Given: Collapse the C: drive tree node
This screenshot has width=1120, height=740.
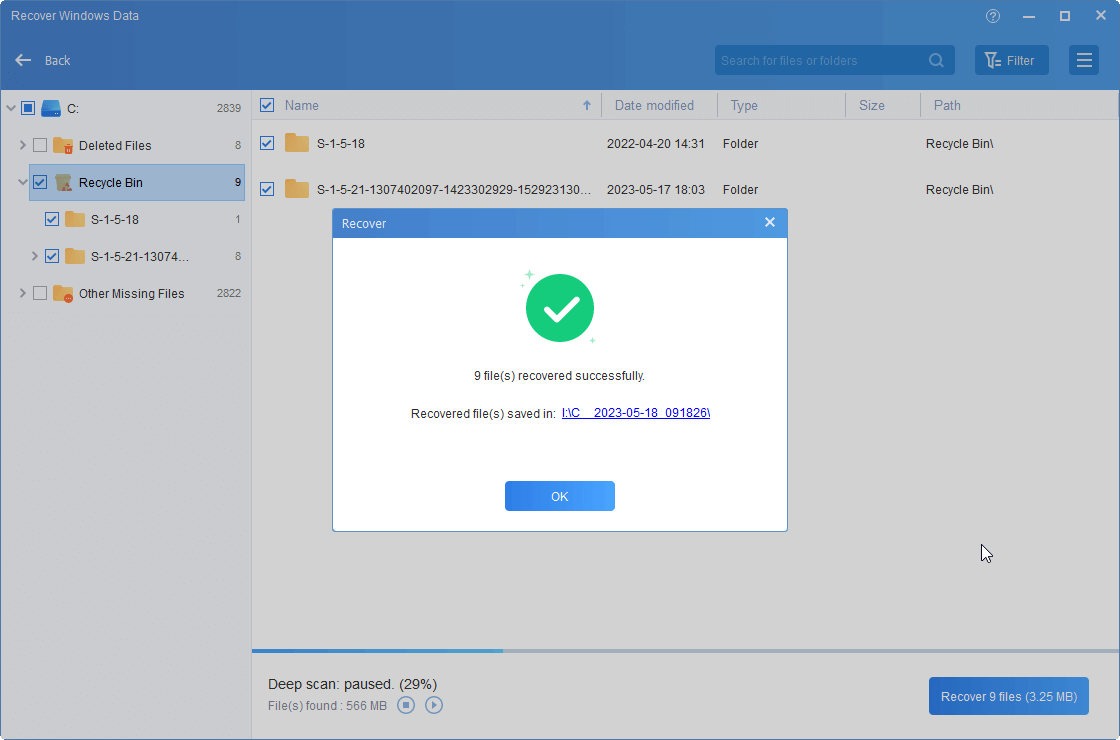Looking at the screenshot, I should 11,109.
